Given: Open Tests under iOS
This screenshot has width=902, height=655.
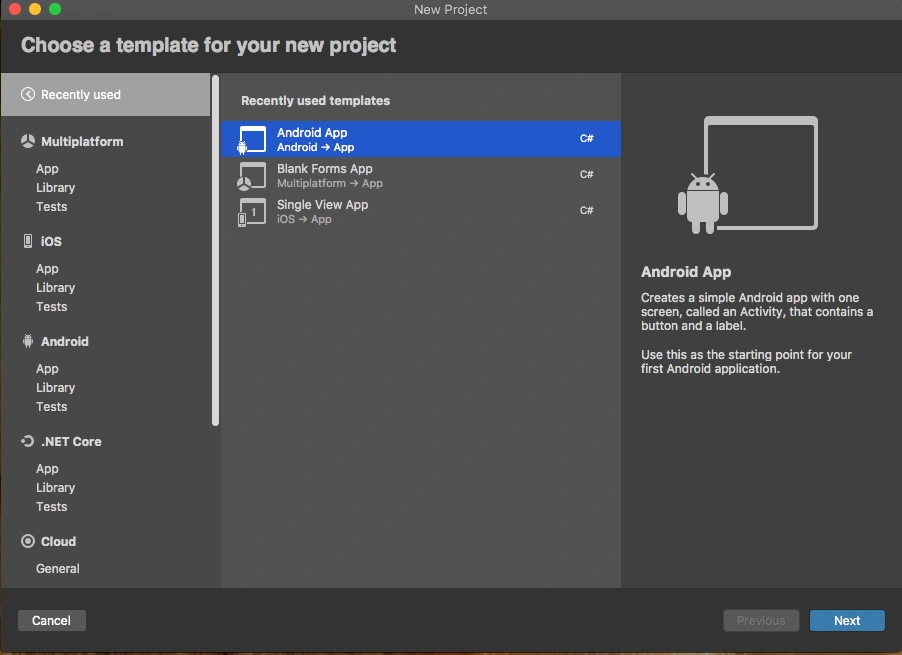Looking at the screenshot, I should pos(51,307).
